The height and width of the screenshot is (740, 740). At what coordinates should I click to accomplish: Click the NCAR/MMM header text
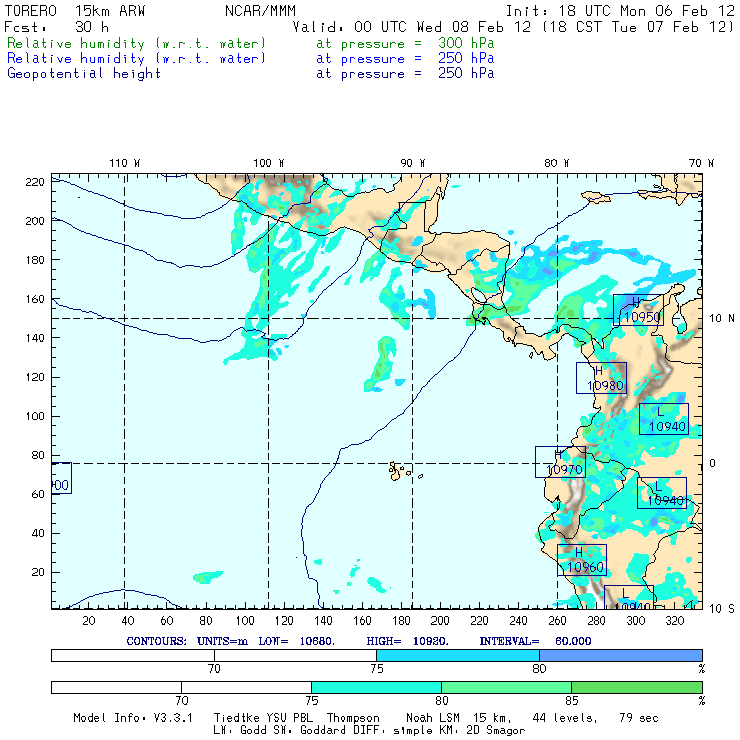[x=260, y=11]
